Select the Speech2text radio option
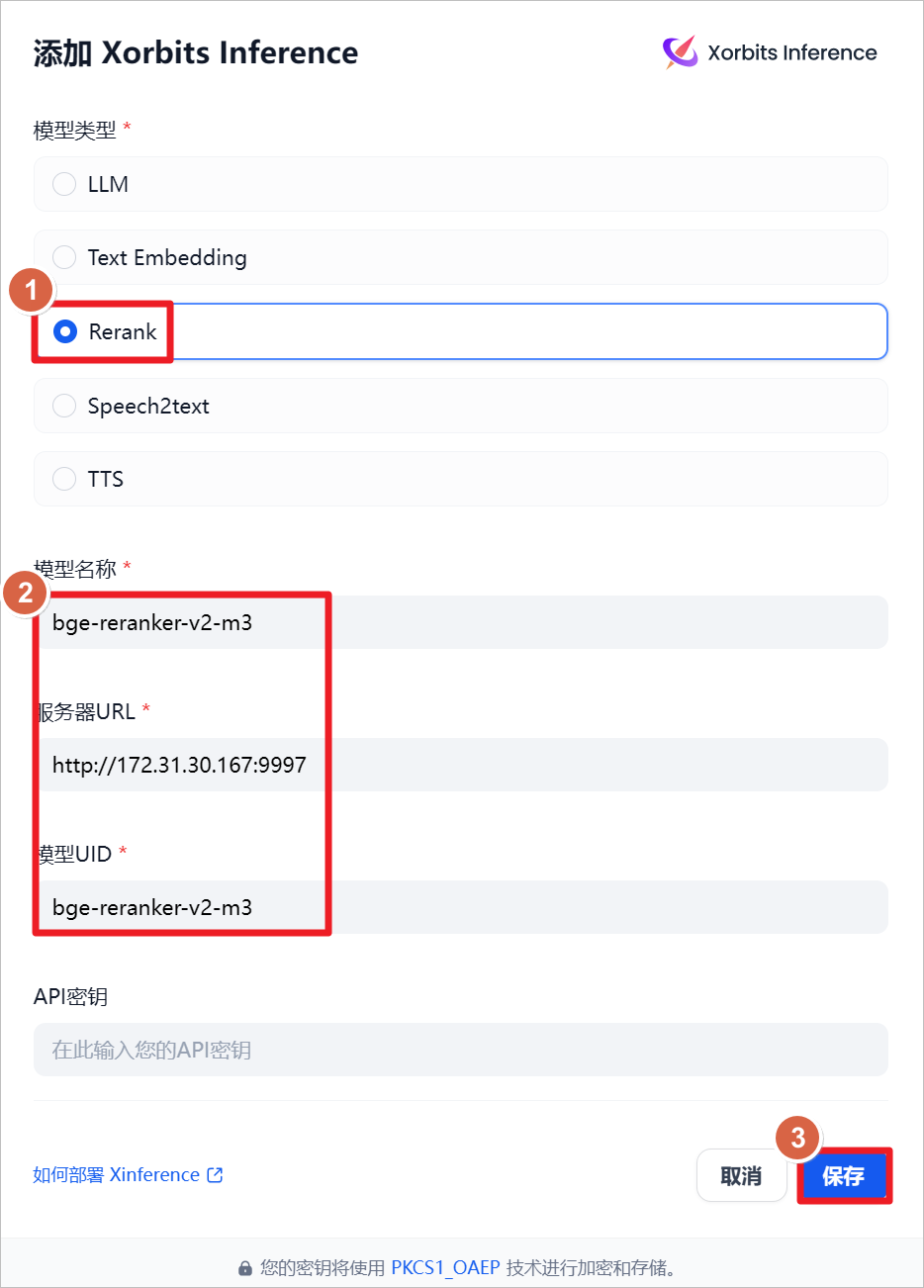The height and width of the screenshot is (1288, 924). [x=64, y=406]
